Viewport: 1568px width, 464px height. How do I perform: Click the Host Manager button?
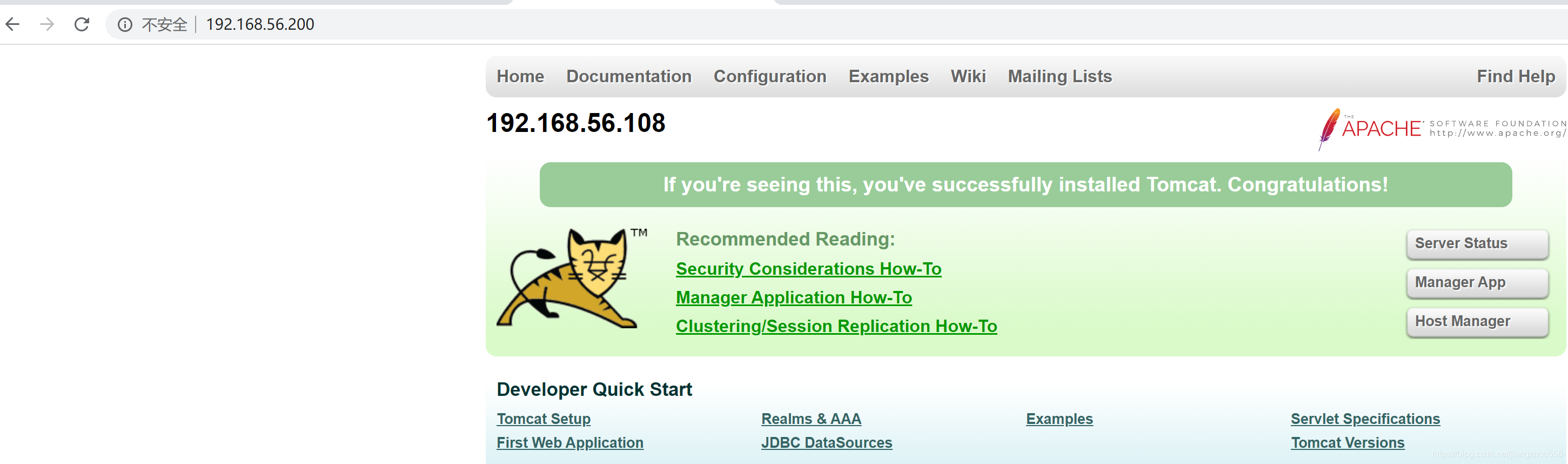(1477, 322)
